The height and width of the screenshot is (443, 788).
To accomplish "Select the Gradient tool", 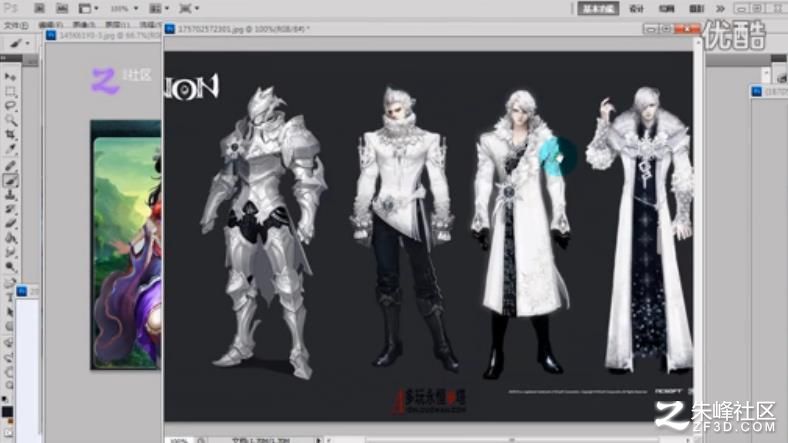I will (x=10, y=238).
